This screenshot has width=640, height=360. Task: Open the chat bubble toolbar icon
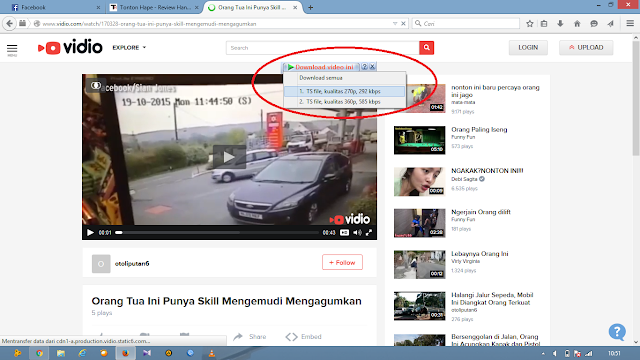594,24
